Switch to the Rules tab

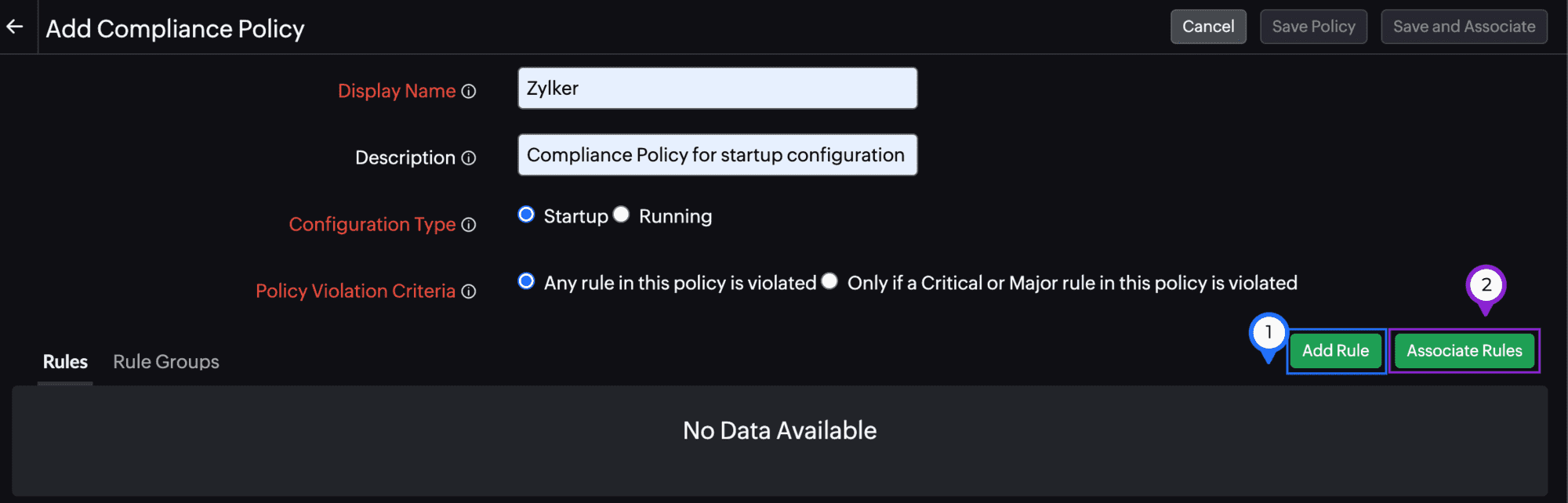pos(65,362)
